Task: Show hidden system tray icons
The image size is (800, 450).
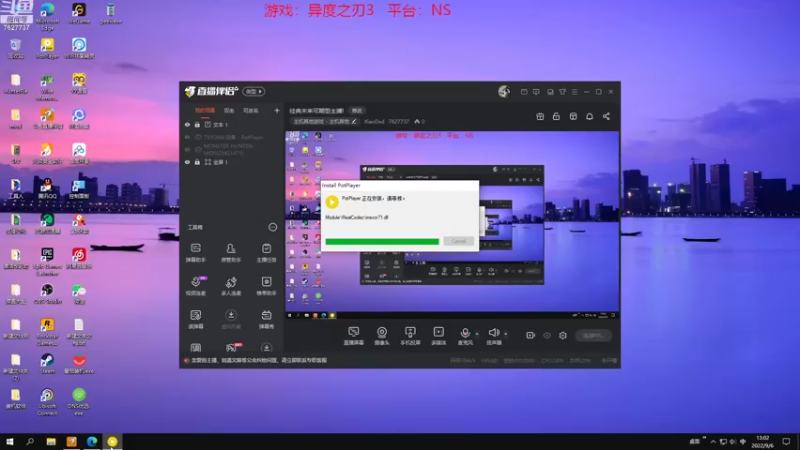Action: (713, 441)
